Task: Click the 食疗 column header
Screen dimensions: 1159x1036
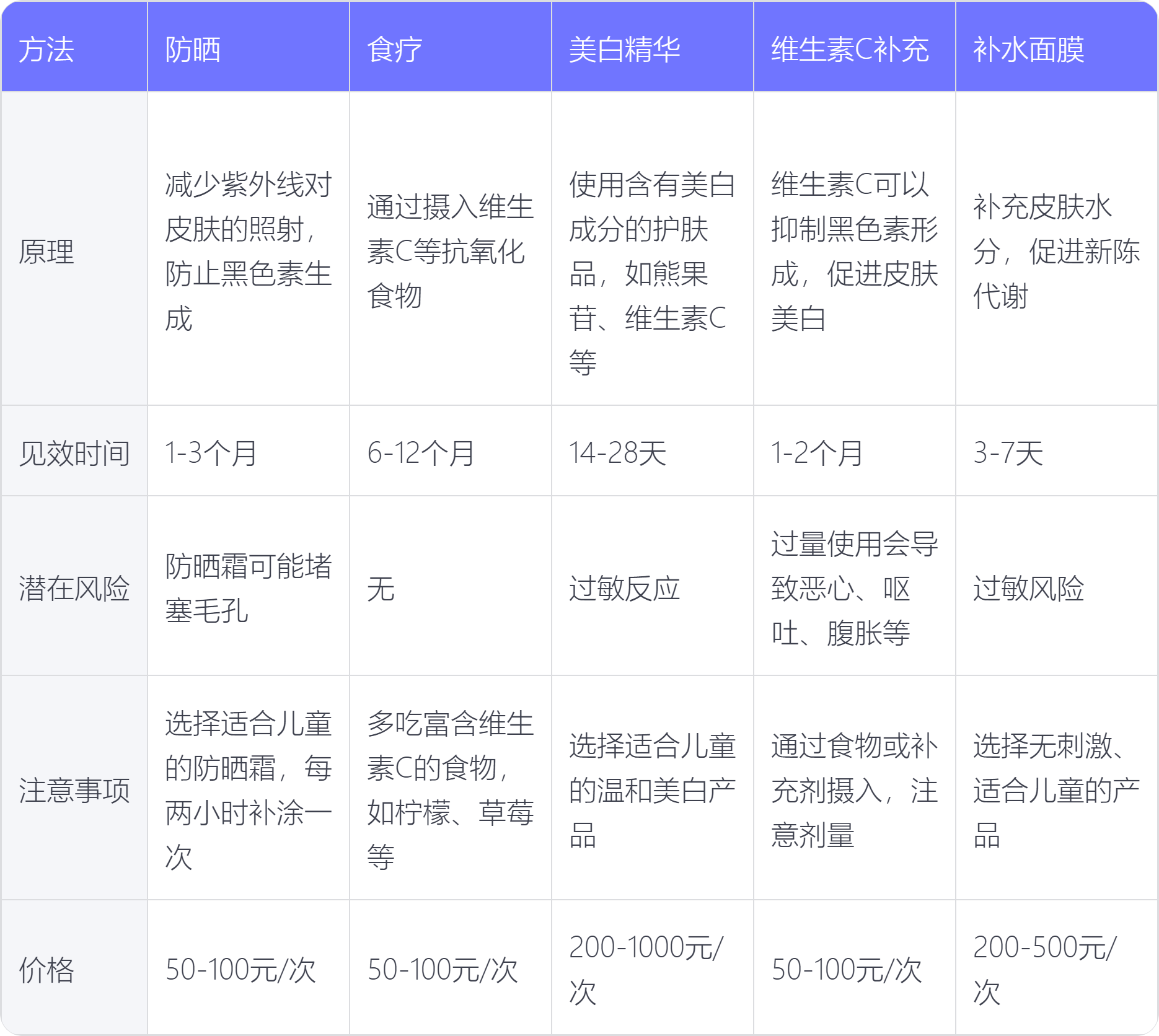Action: 395,50
